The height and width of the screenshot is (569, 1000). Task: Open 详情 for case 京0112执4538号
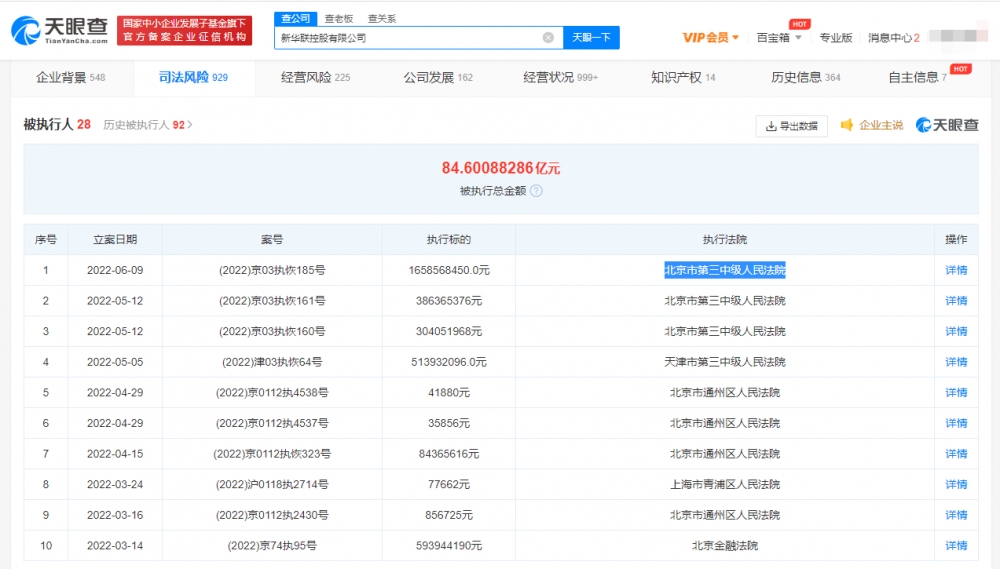(x=956, y=392)
